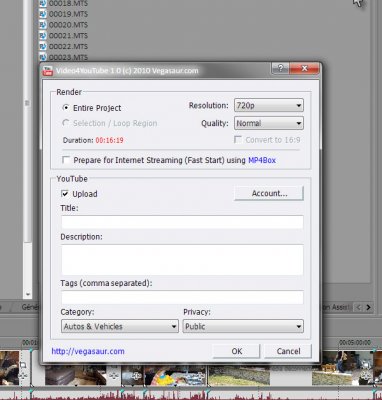Click the dialog help question mark button
The image size is (382, 400).
click(280, 68)
